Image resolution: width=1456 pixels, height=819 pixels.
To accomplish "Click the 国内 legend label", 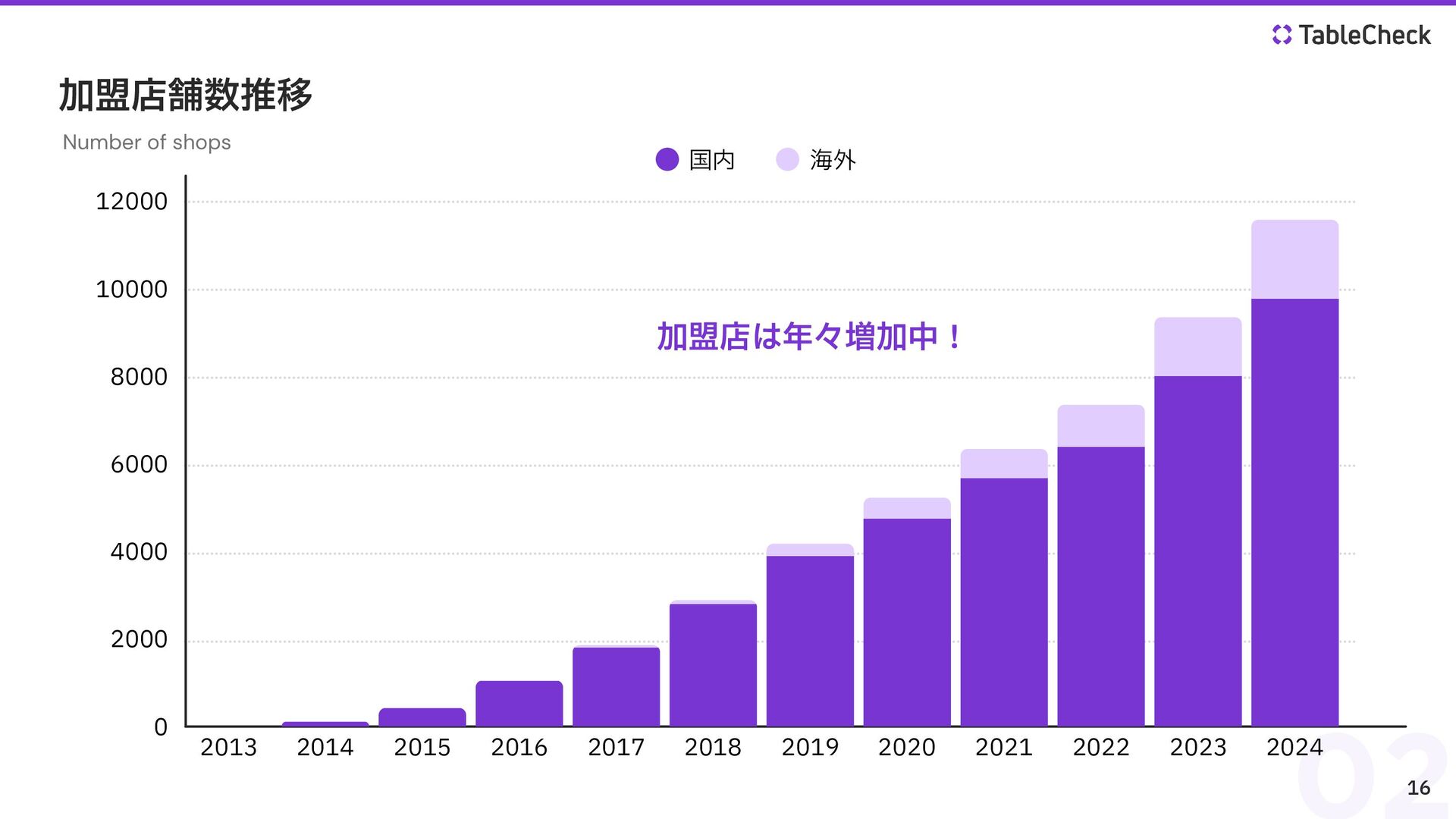I will [x=711, y=159].
